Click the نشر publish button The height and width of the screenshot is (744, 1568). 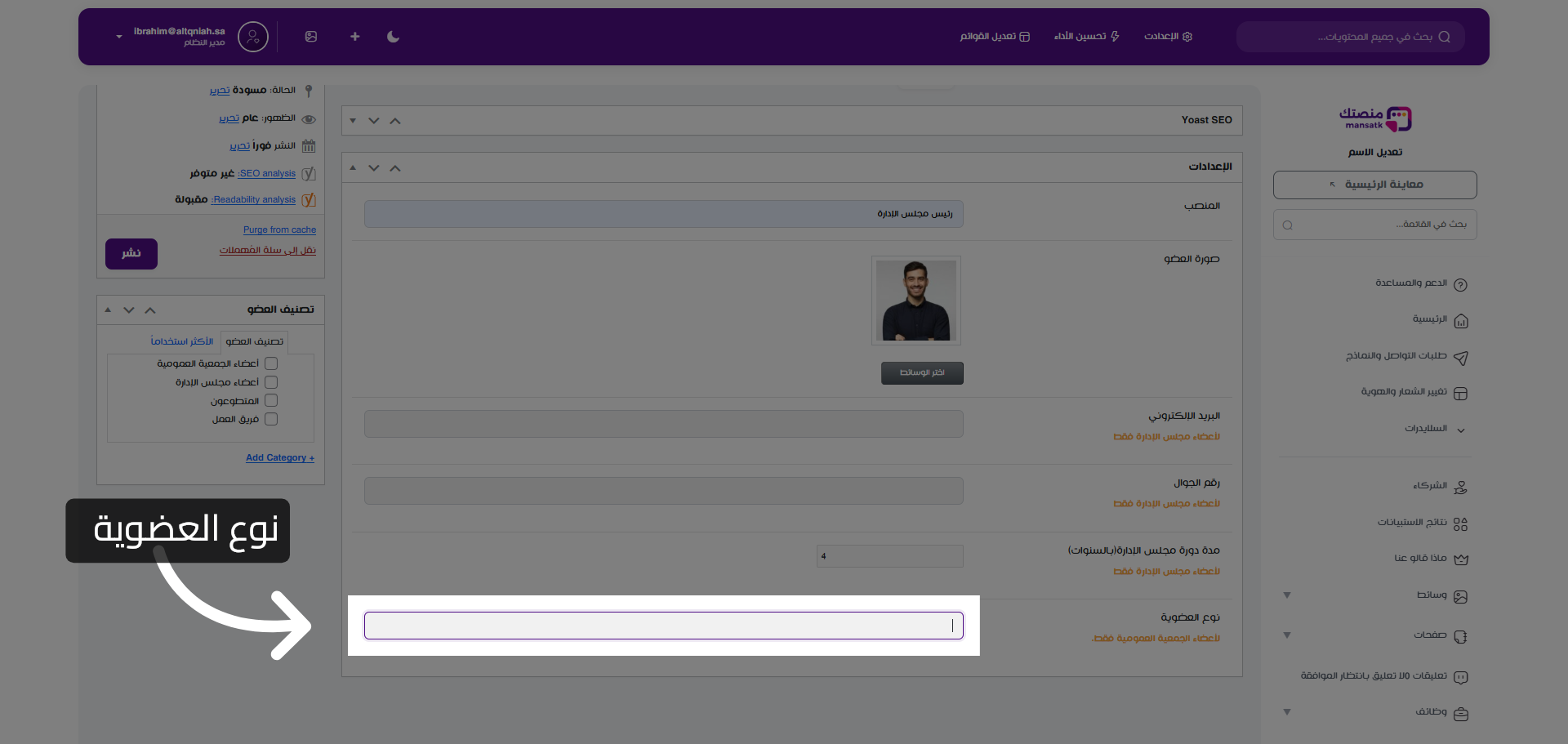pos(131,254)
